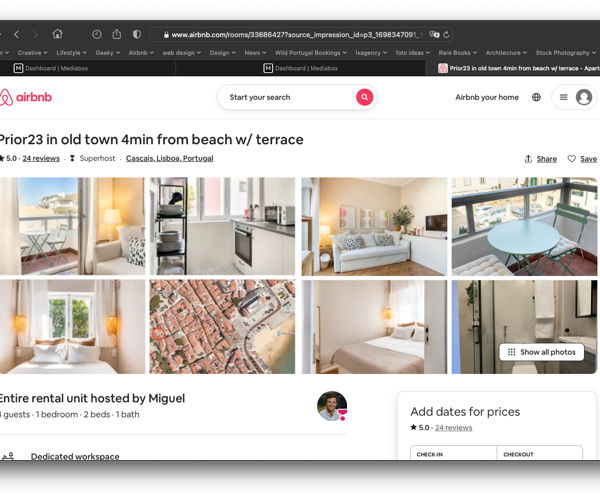Image resolution: width=600 pixels, height=500 pixels.
Task: Click the Safari home icon
Action: click(x=57, y=34)
